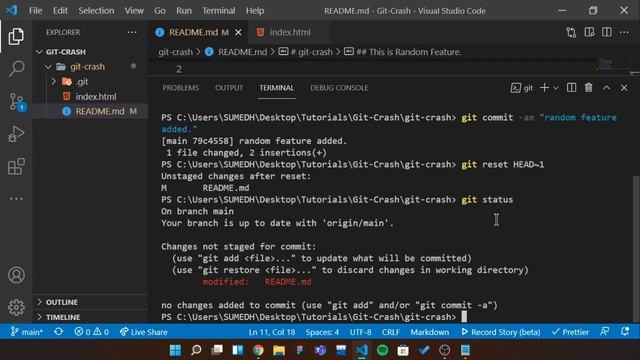Start Live Share from status bar
The height and width of the screenshot is (360, 640).
tap(143, 332)
